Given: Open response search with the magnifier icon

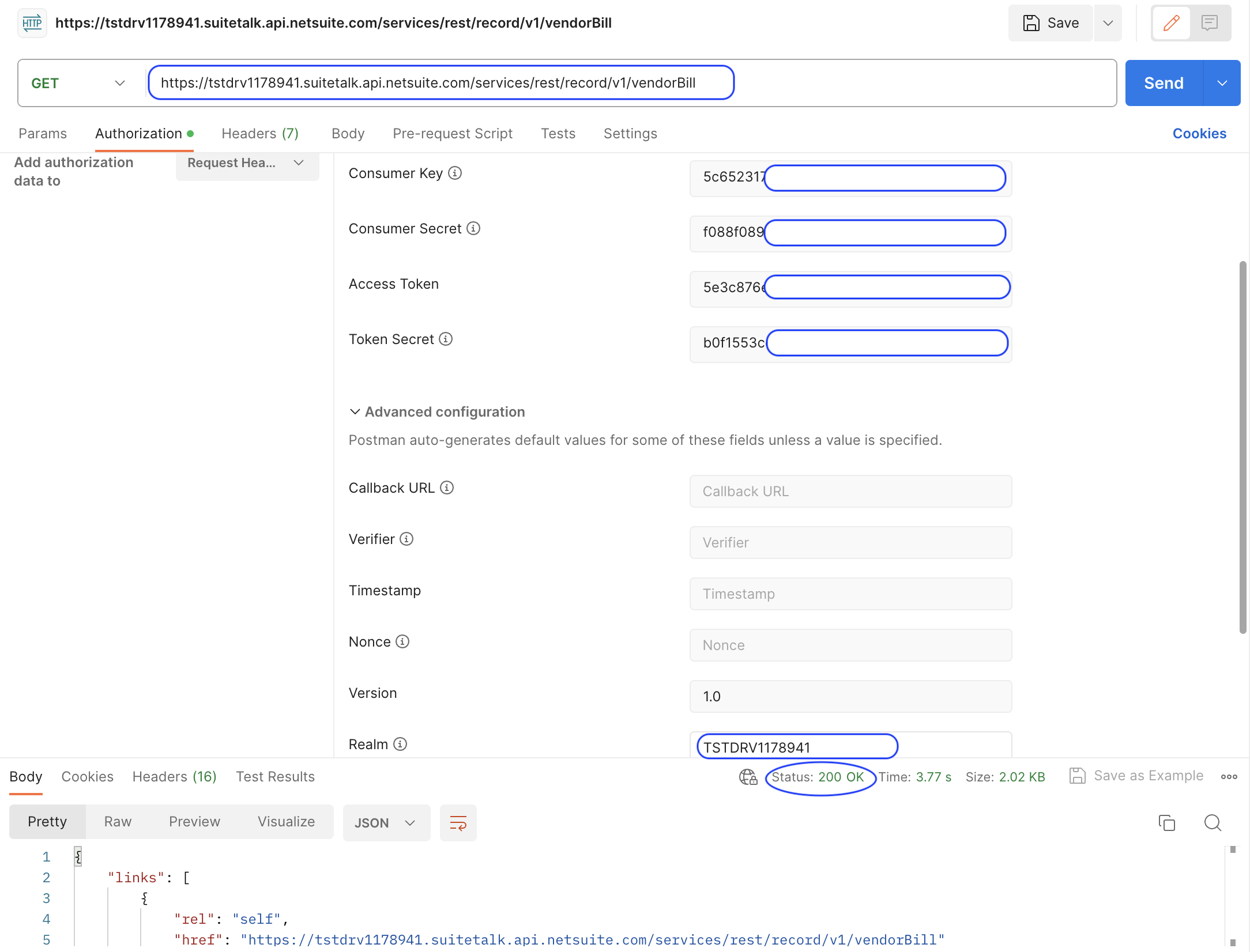Looking at the screenshot, I should tap(1213, 823).
